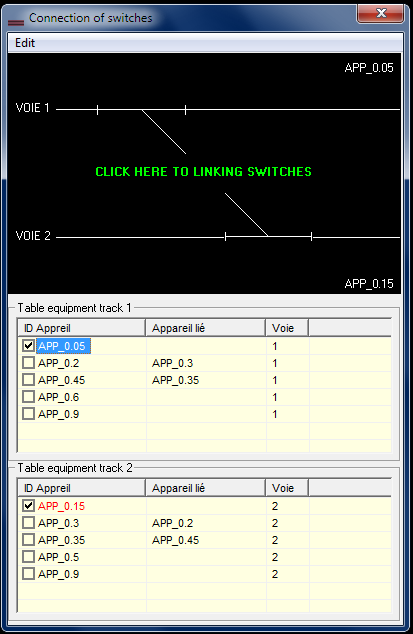Tick the APP_0.3 checkbox in track 2
This screenshot has width=413, height=634.
pyautogui.click(x=28, y=523)
